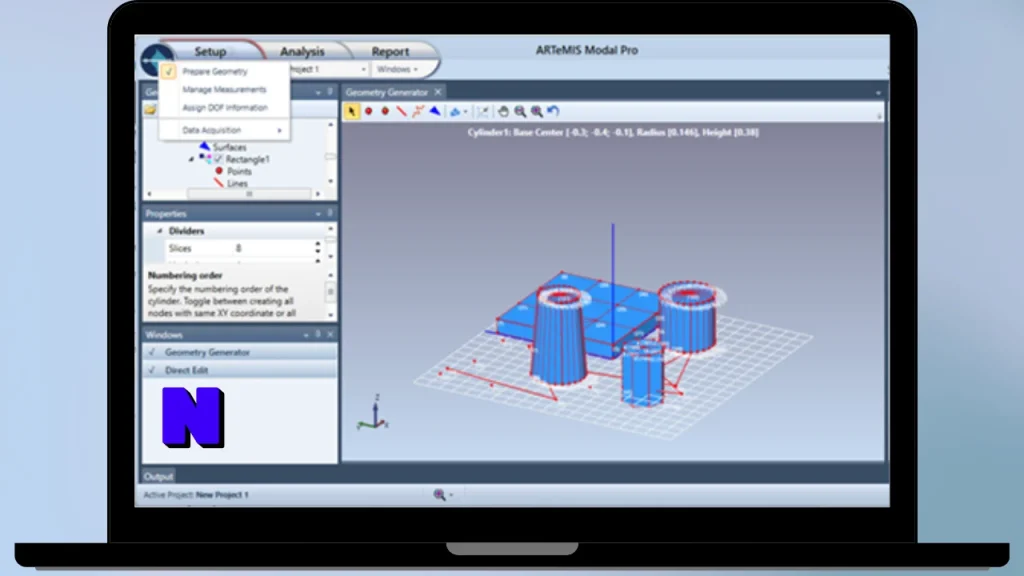Click the first magnifier zoom icon
Image resolution: width=1024 pixels, height=576 pixels.
click(520, 112)
